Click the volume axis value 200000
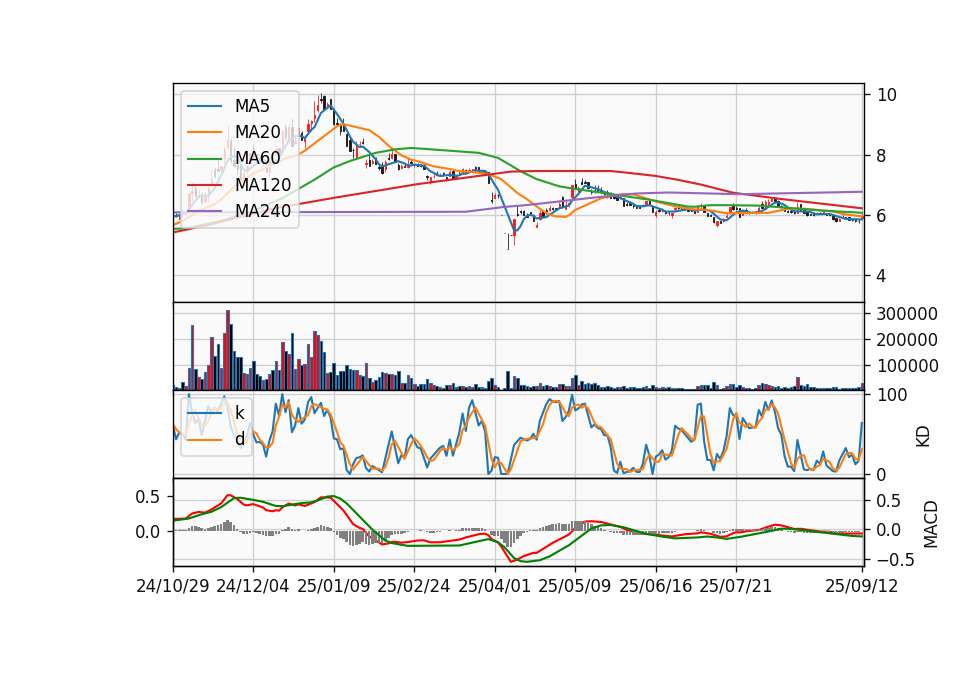Image resolution: width=960 pixels, height=690 pixels. click(x=907, y=340)
